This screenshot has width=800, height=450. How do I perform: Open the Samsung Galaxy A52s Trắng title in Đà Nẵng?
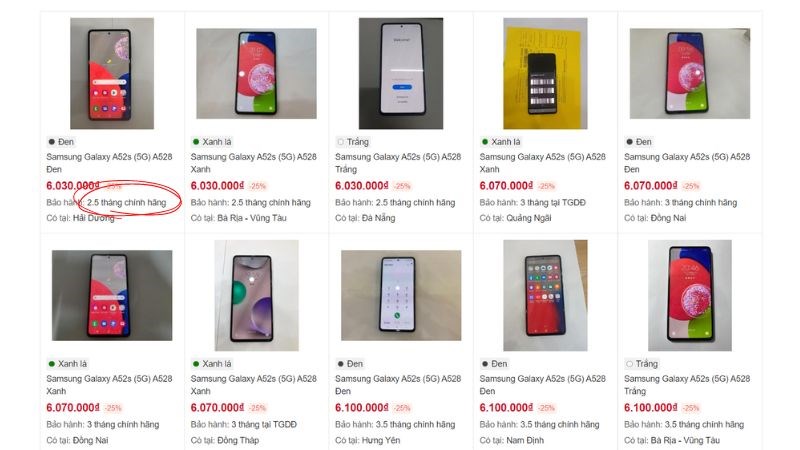(397, 163)
